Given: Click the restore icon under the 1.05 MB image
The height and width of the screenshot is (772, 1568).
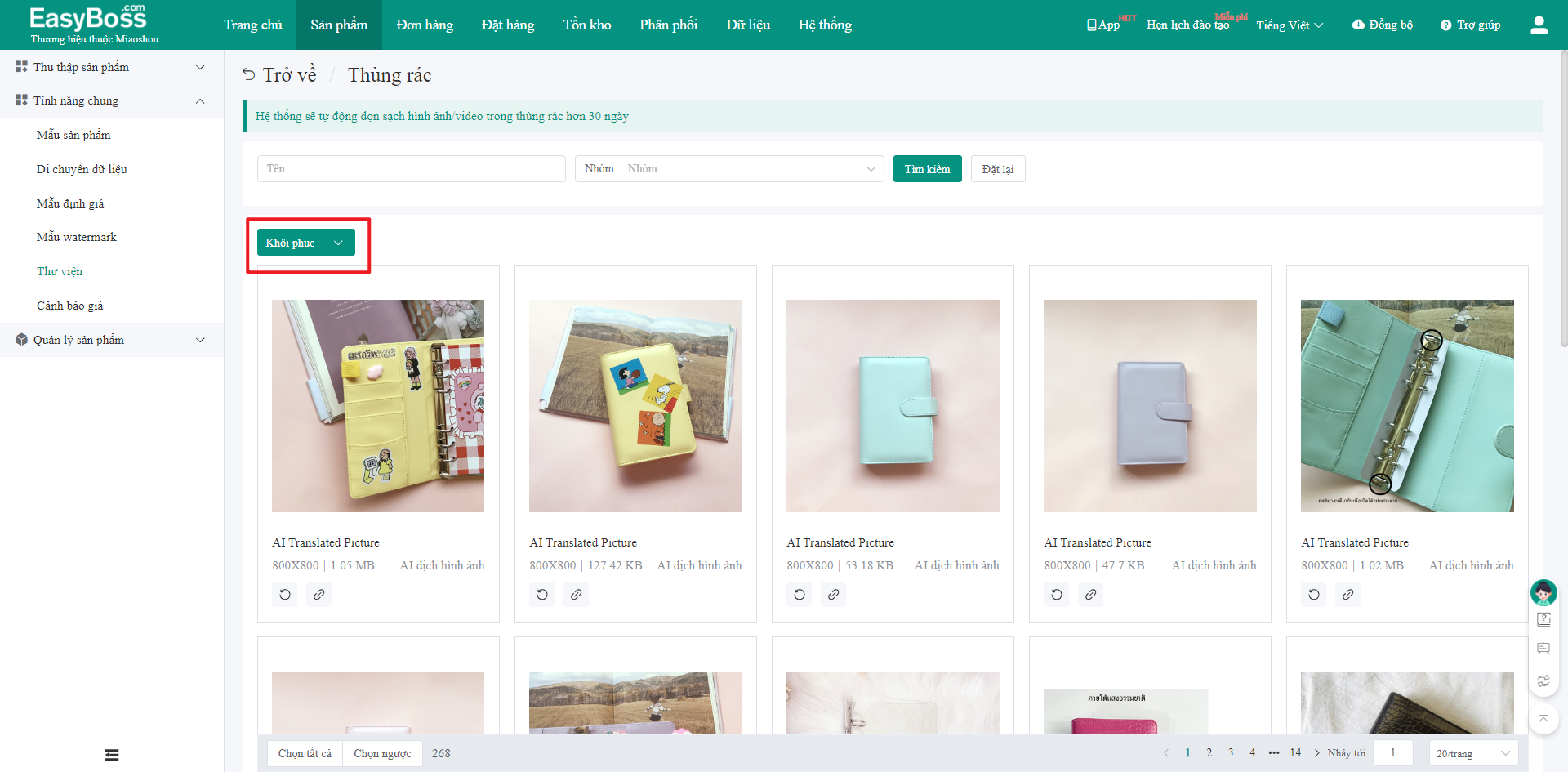Looking at the screenshot, I should click(285, 595).
